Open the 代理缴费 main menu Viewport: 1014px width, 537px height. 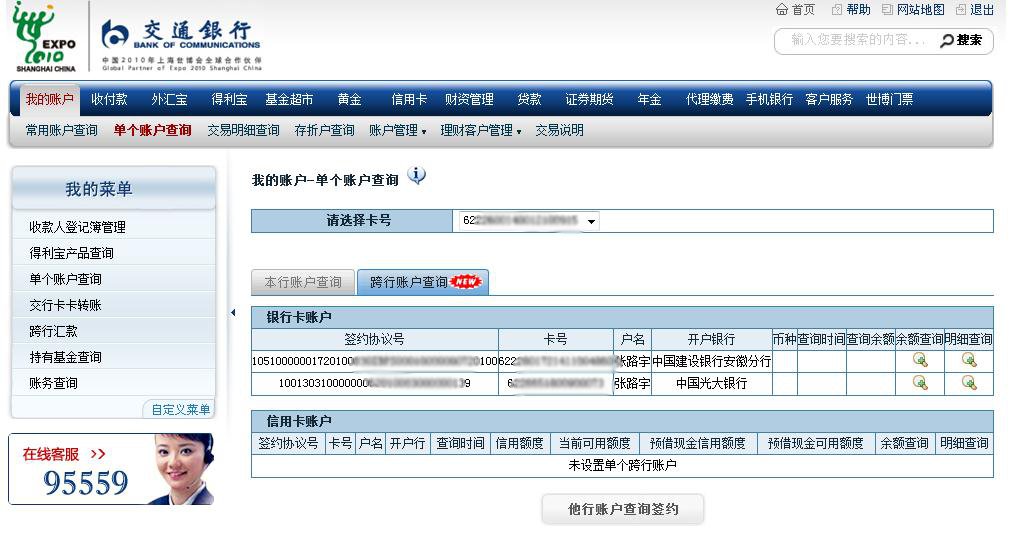pyautogui.click(x=709, y=100)
